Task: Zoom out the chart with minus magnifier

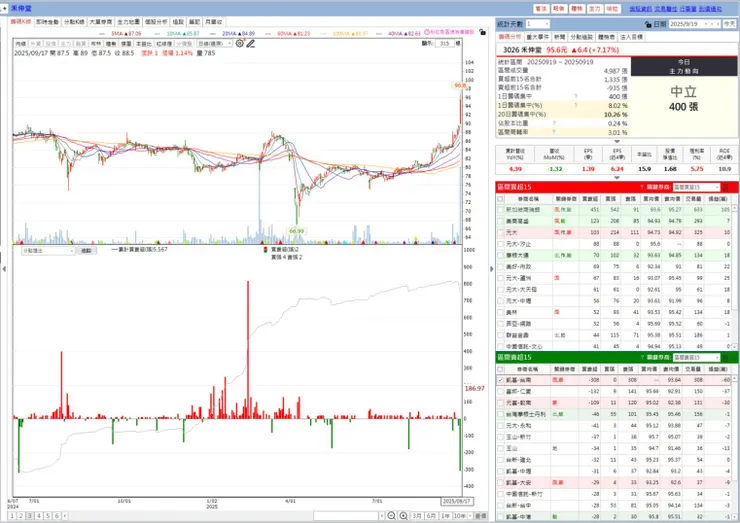Action: [391, 516]
